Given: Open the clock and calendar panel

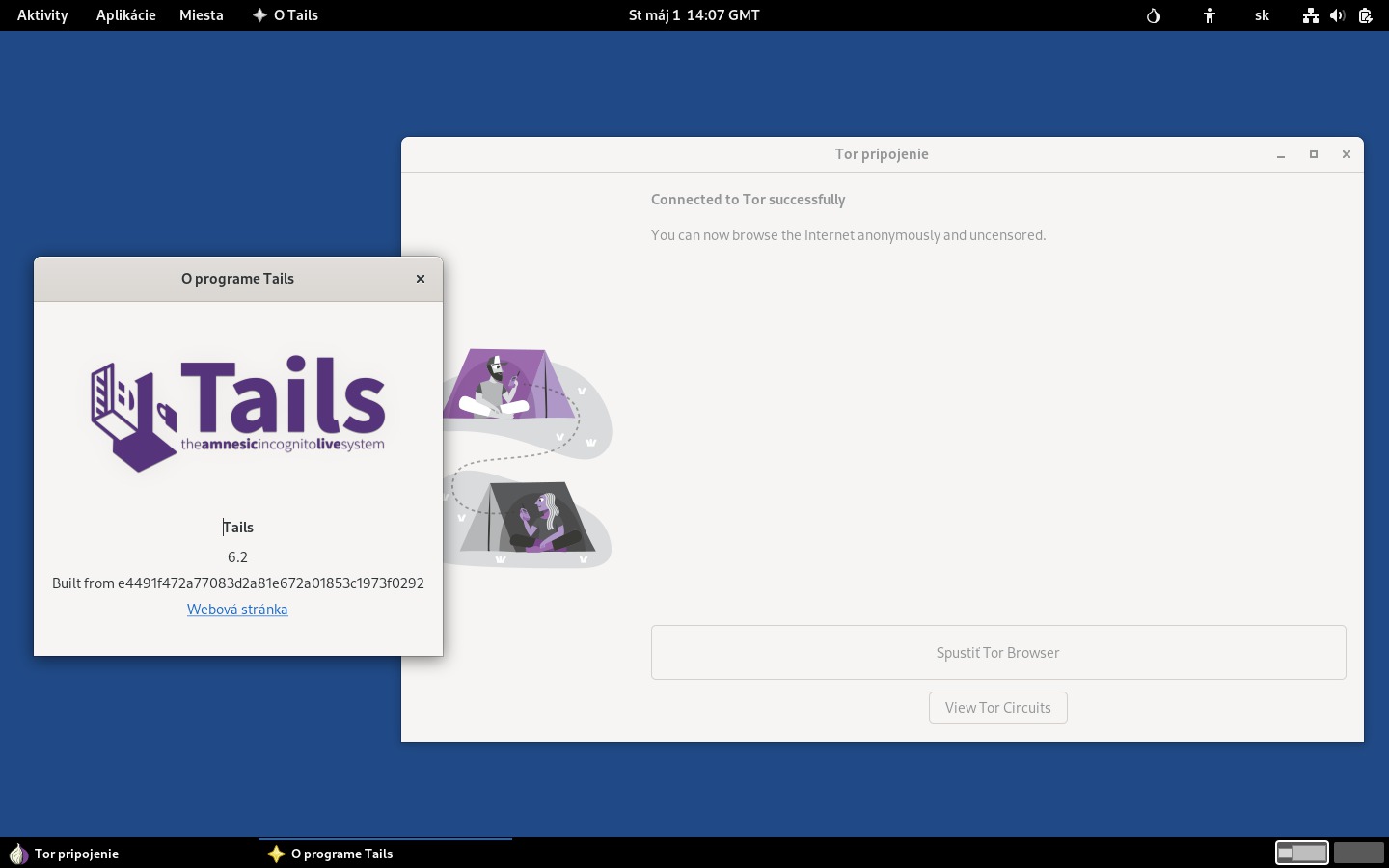Looking at the screenshot, I should tap(694, 15).
